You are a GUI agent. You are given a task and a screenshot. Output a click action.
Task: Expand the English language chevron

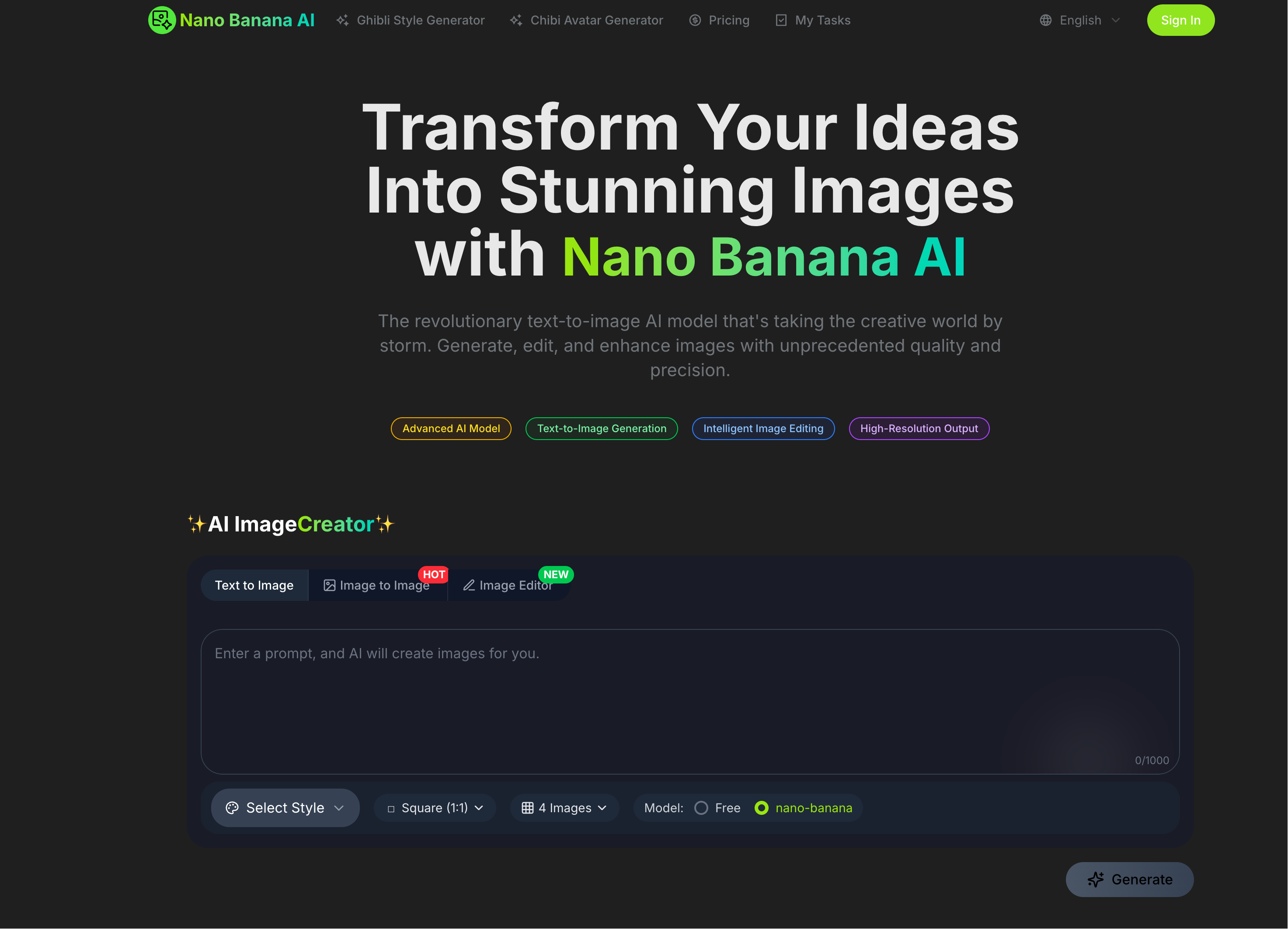[x=1116, y=21]
